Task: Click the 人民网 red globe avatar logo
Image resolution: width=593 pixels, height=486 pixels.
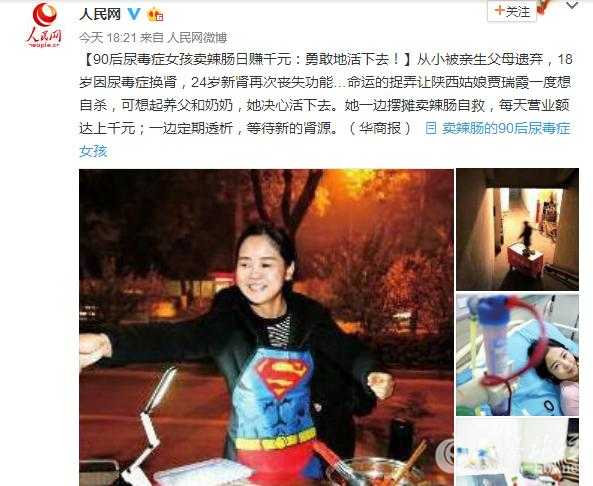Action: pyautogui.click(x=44, y=24)
